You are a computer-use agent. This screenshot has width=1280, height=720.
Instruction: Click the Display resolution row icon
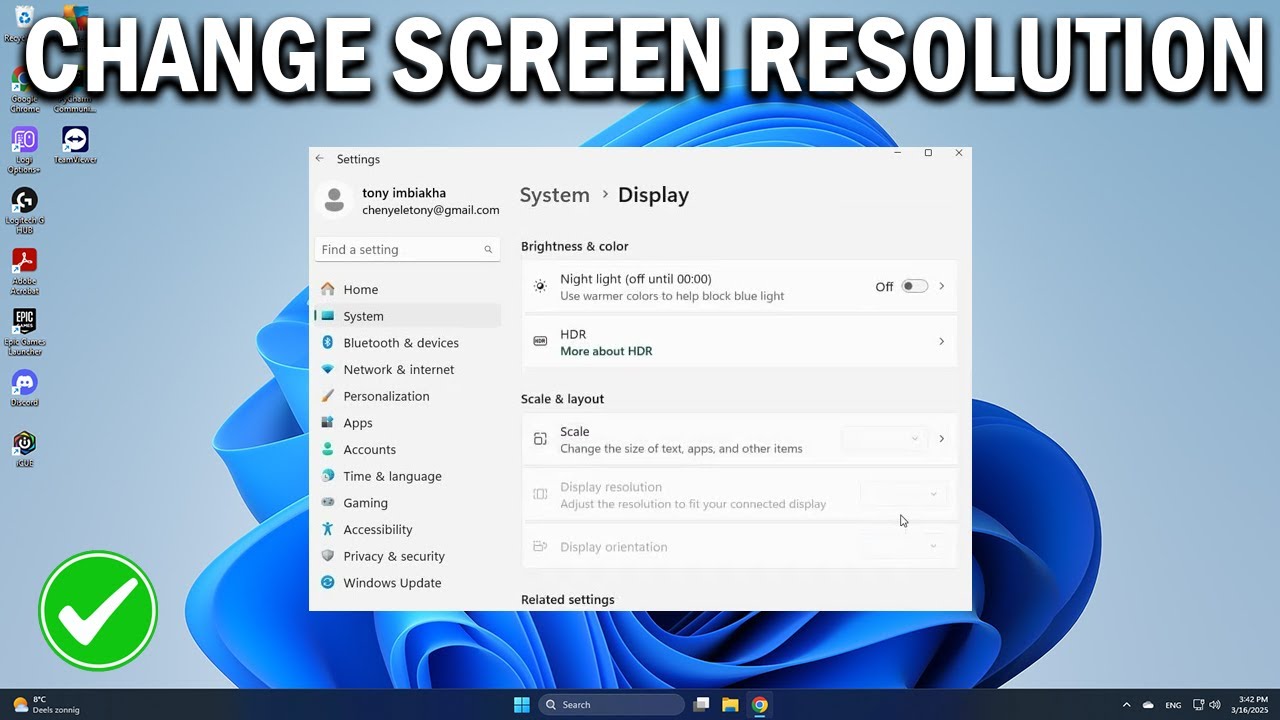(540, 494)
